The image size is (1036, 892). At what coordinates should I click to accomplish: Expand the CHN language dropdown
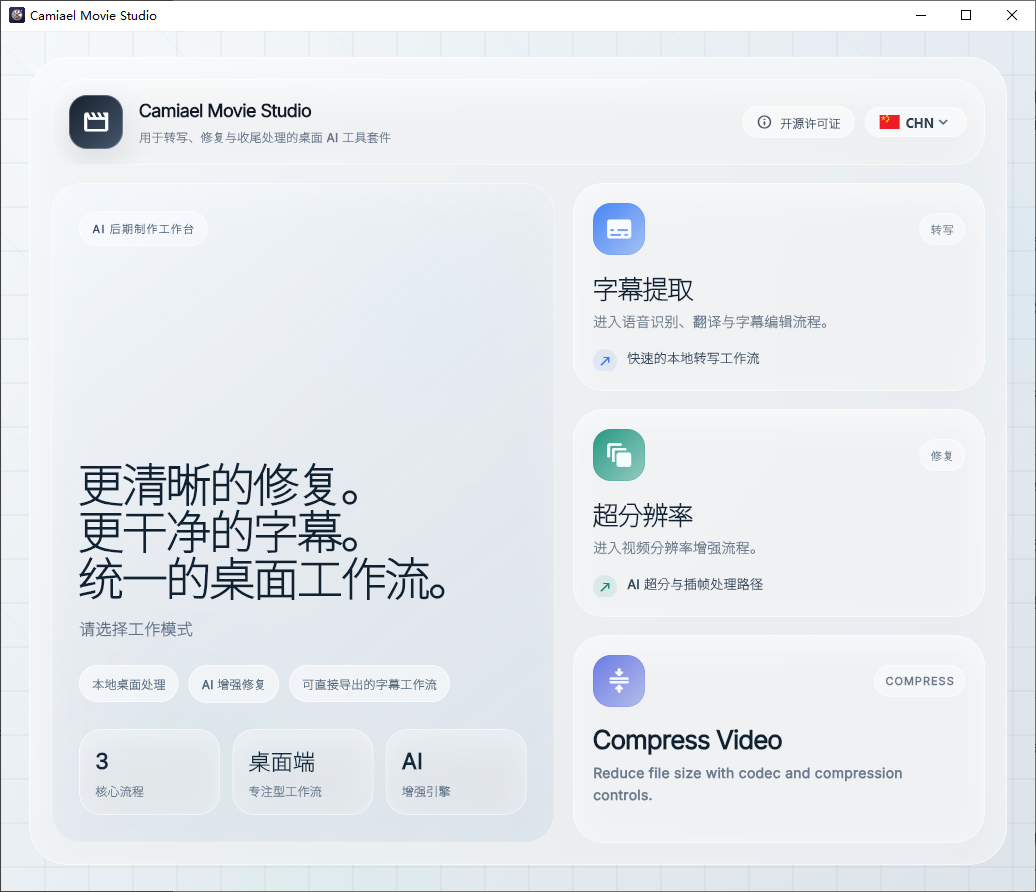tap(915, 122)
